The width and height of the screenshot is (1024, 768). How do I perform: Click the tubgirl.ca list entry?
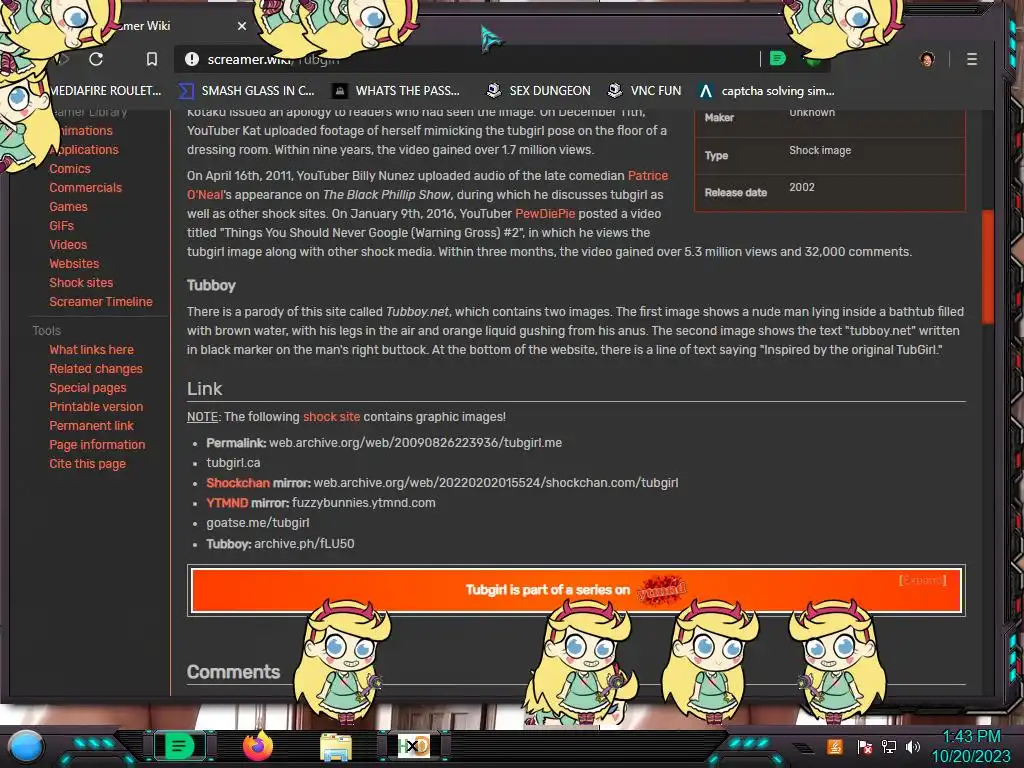[233, 462]
